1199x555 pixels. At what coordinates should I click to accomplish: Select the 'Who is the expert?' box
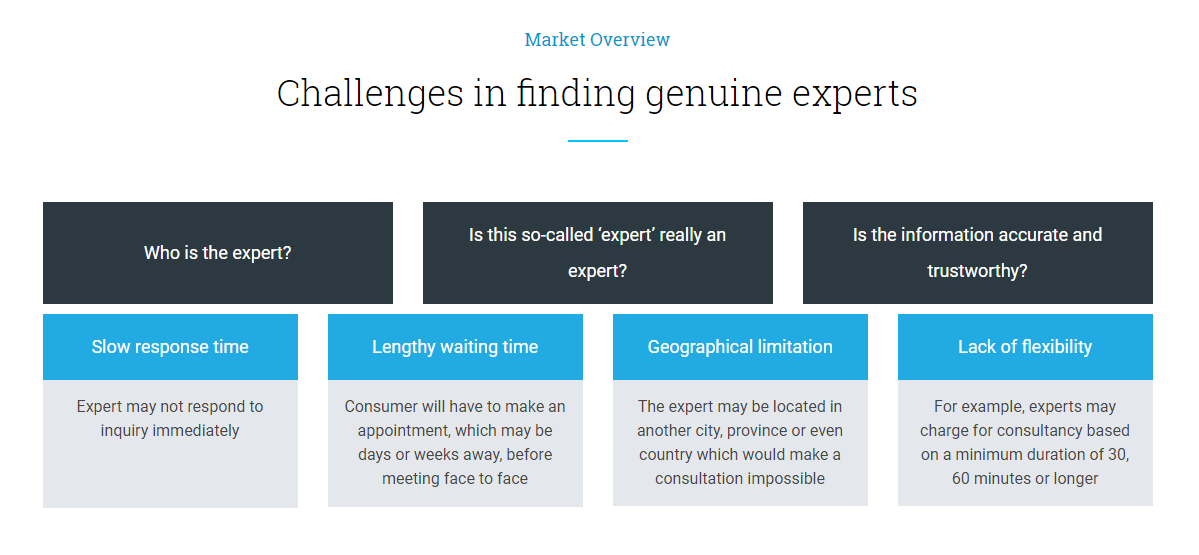coord(218,253)
